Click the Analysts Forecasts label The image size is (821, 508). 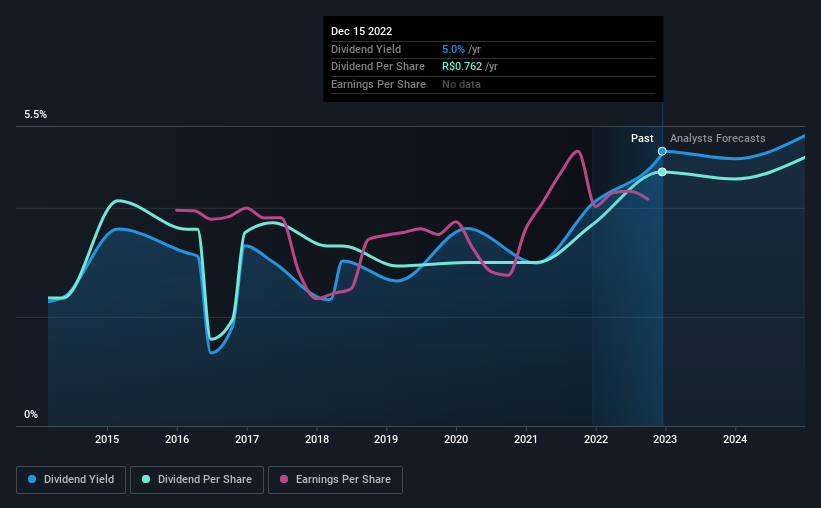click(717, 138)
